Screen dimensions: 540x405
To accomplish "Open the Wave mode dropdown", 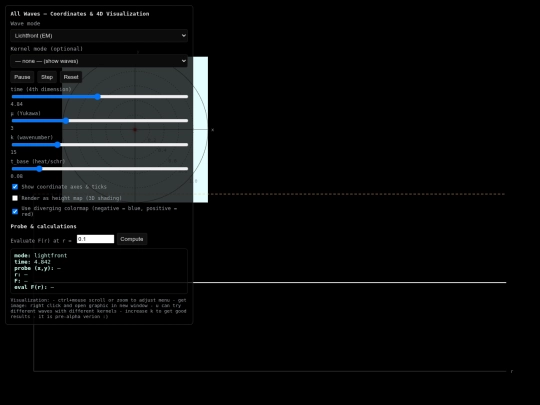I will tap(99, 35).
